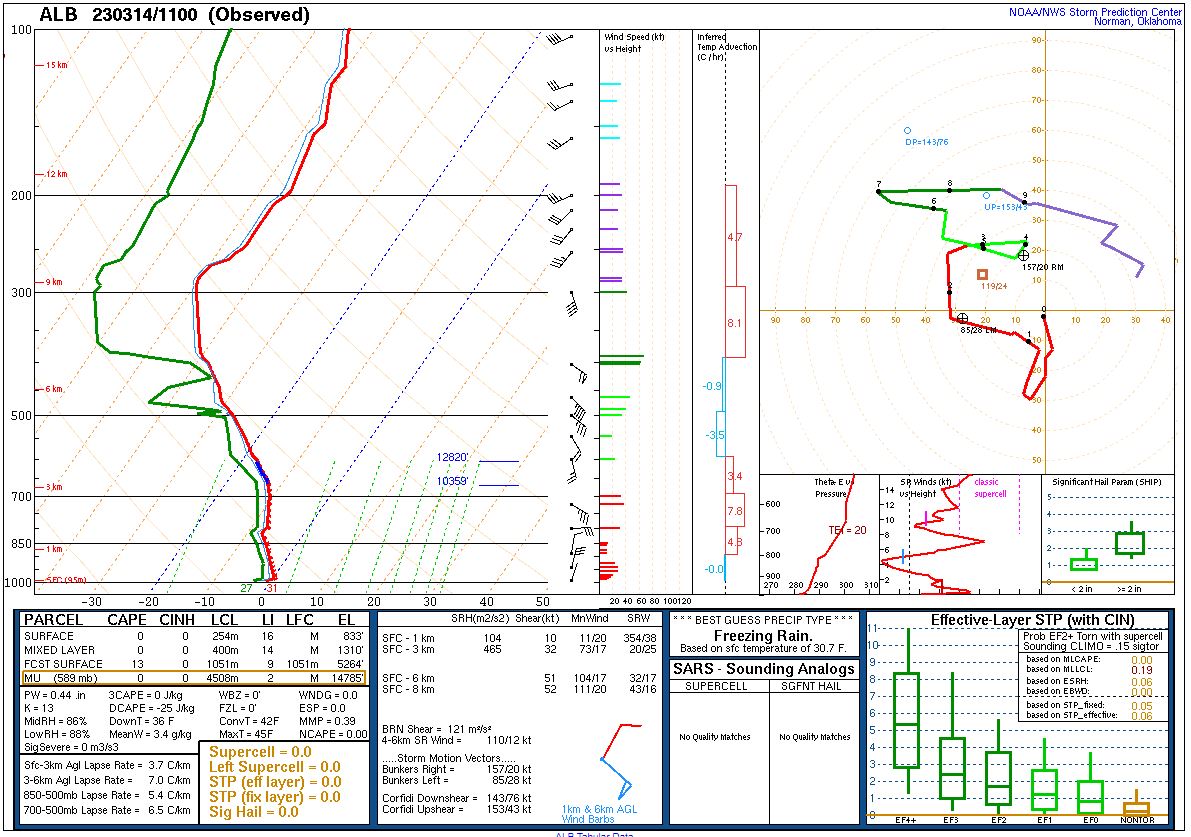This screenshot has width=1191, height=837.
Task: Click the LowRH = 88% value
Action: tap(56, 734)
